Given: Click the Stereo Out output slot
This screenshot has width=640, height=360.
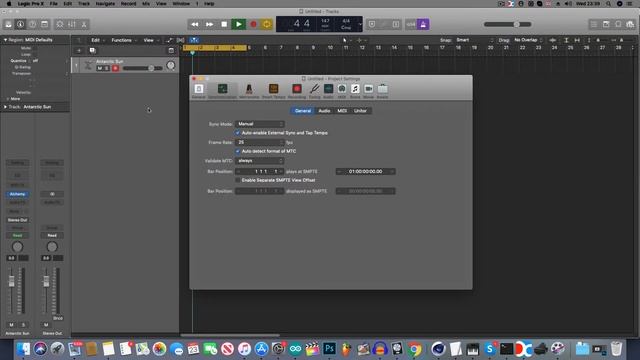Looking at the screenshot, I should point(17,220).
